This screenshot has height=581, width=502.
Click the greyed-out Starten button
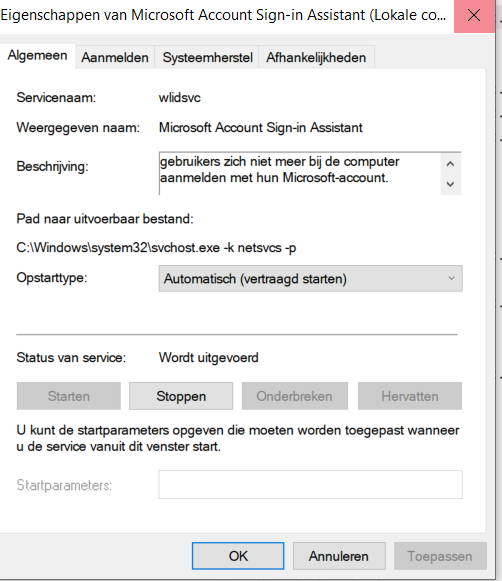tap(69, 396)
